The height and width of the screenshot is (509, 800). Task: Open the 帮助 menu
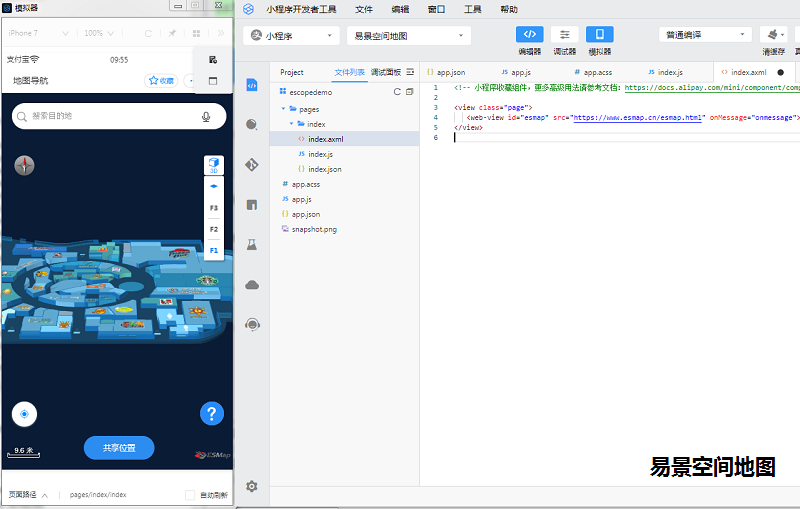point(509,9)
